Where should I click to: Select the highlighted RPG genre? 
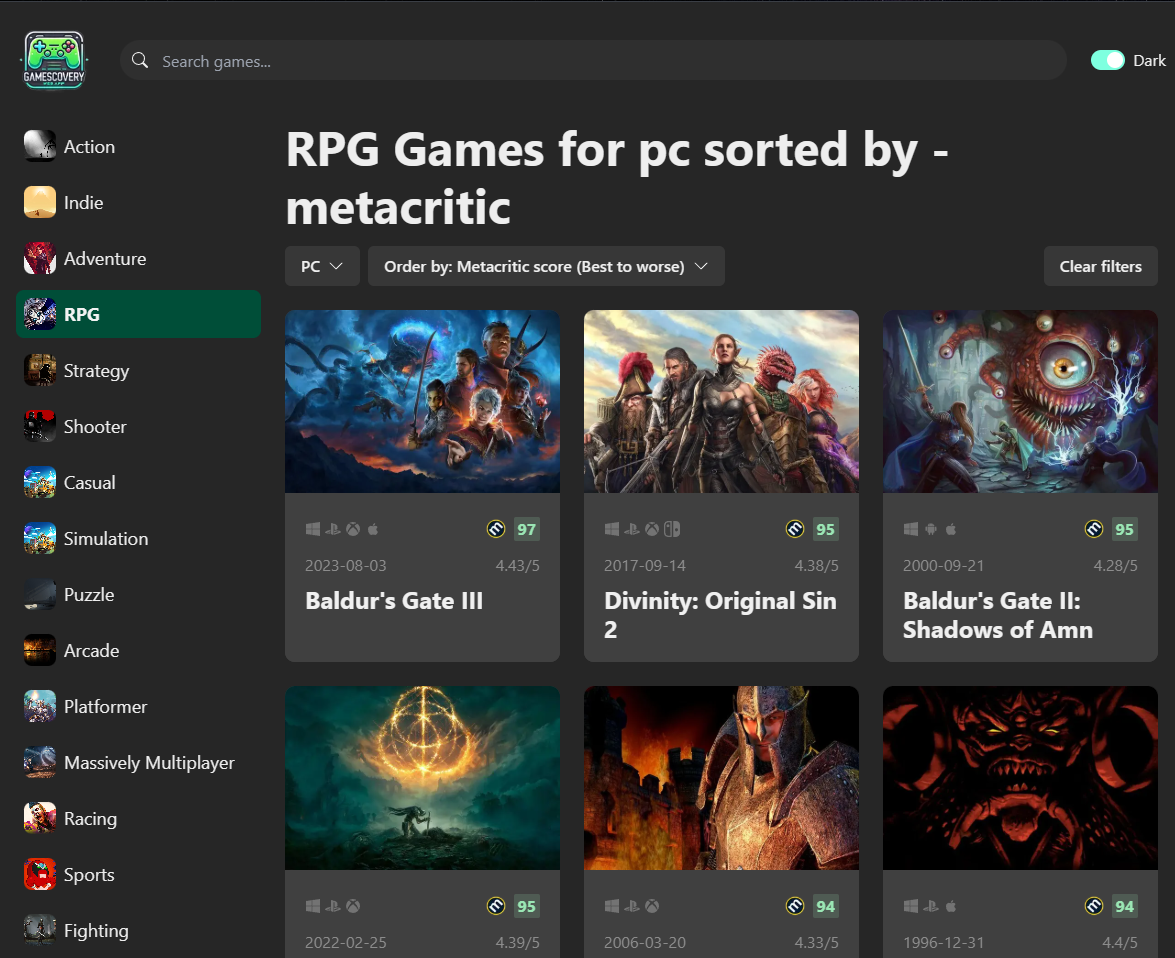point(139,314)
